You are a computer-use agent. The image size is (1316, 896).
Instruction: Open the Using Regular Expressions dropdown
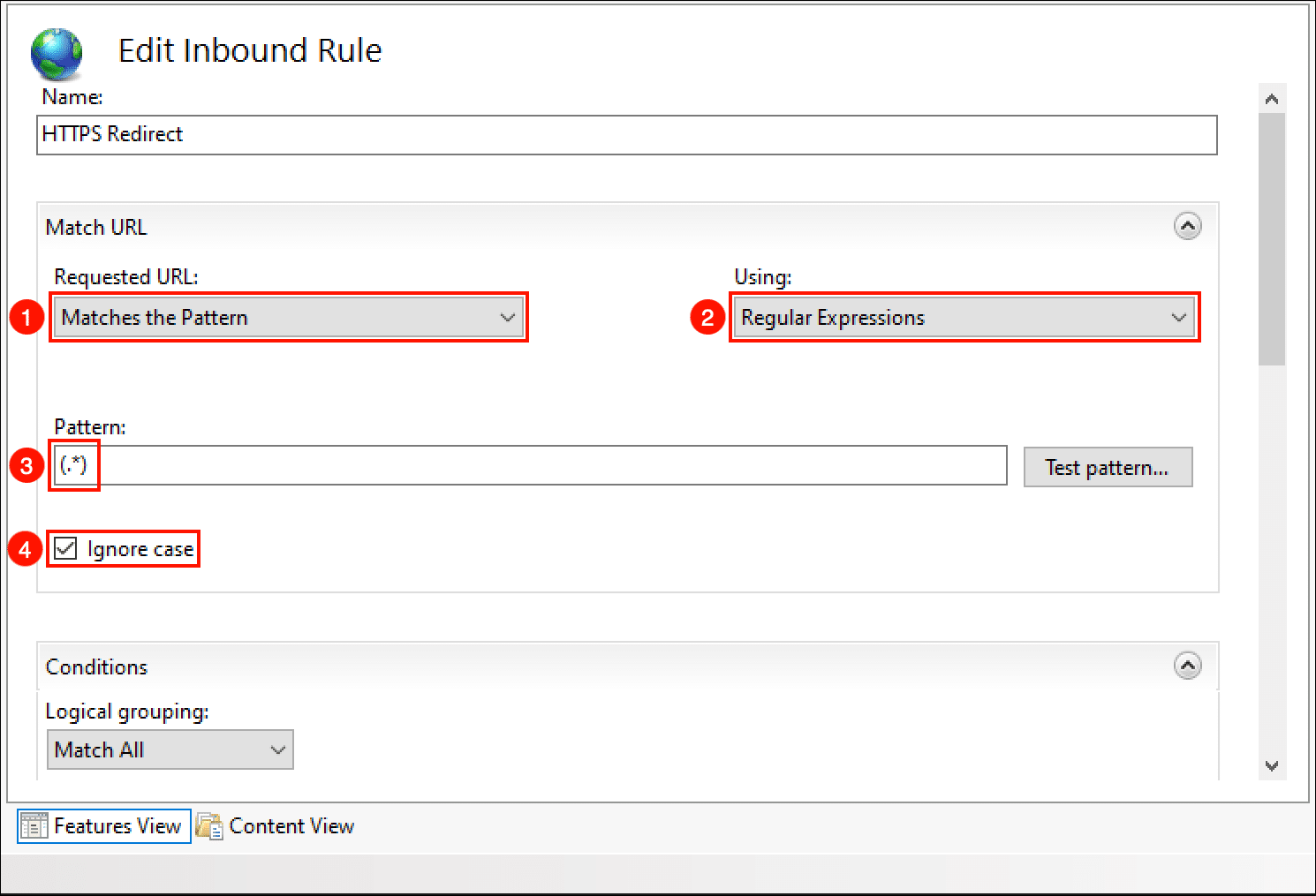tap(964, 318)
